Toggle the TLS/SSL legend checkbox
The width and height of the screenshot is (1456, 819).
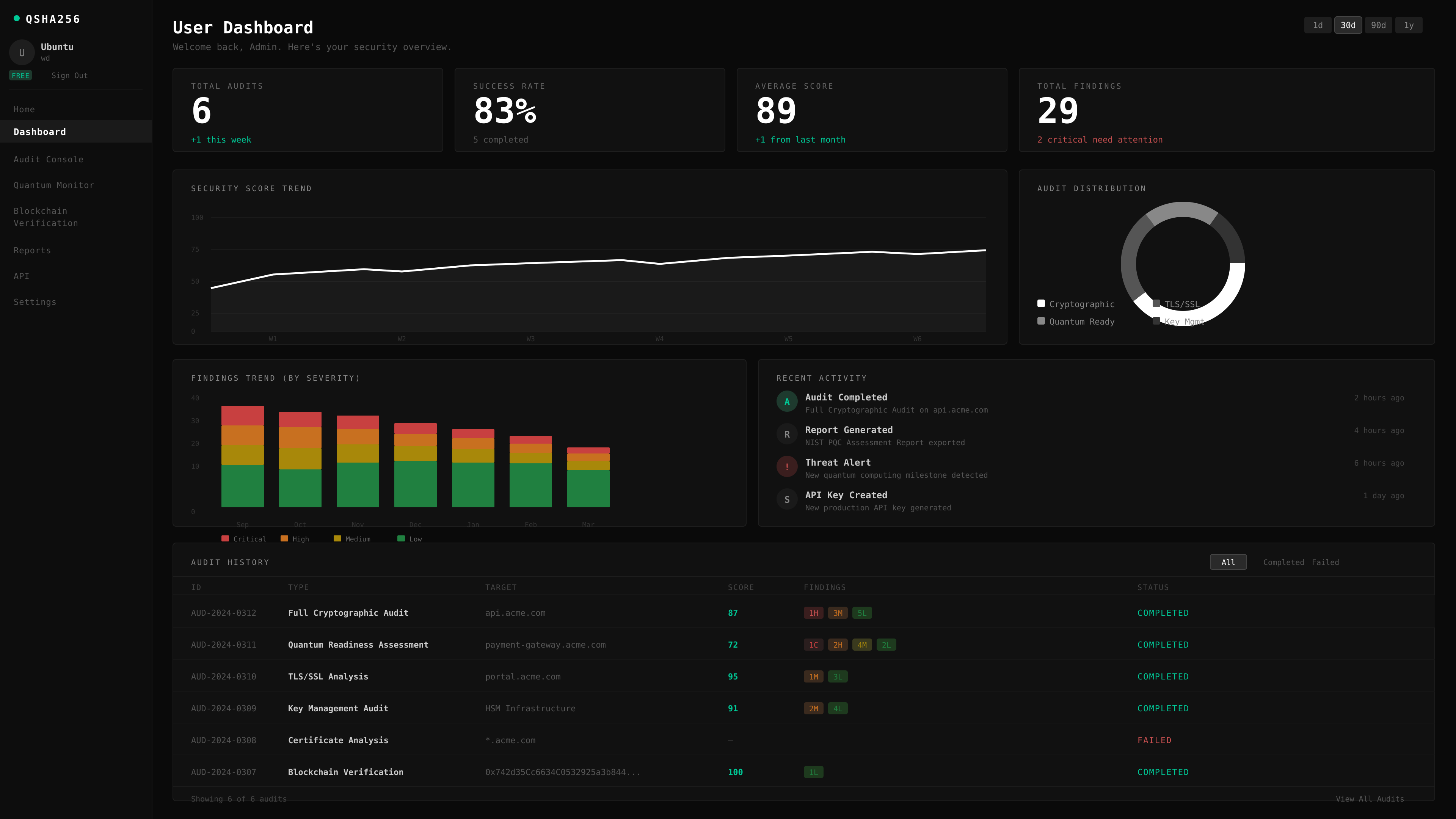pyautogui.click(x=1156, y=303)
